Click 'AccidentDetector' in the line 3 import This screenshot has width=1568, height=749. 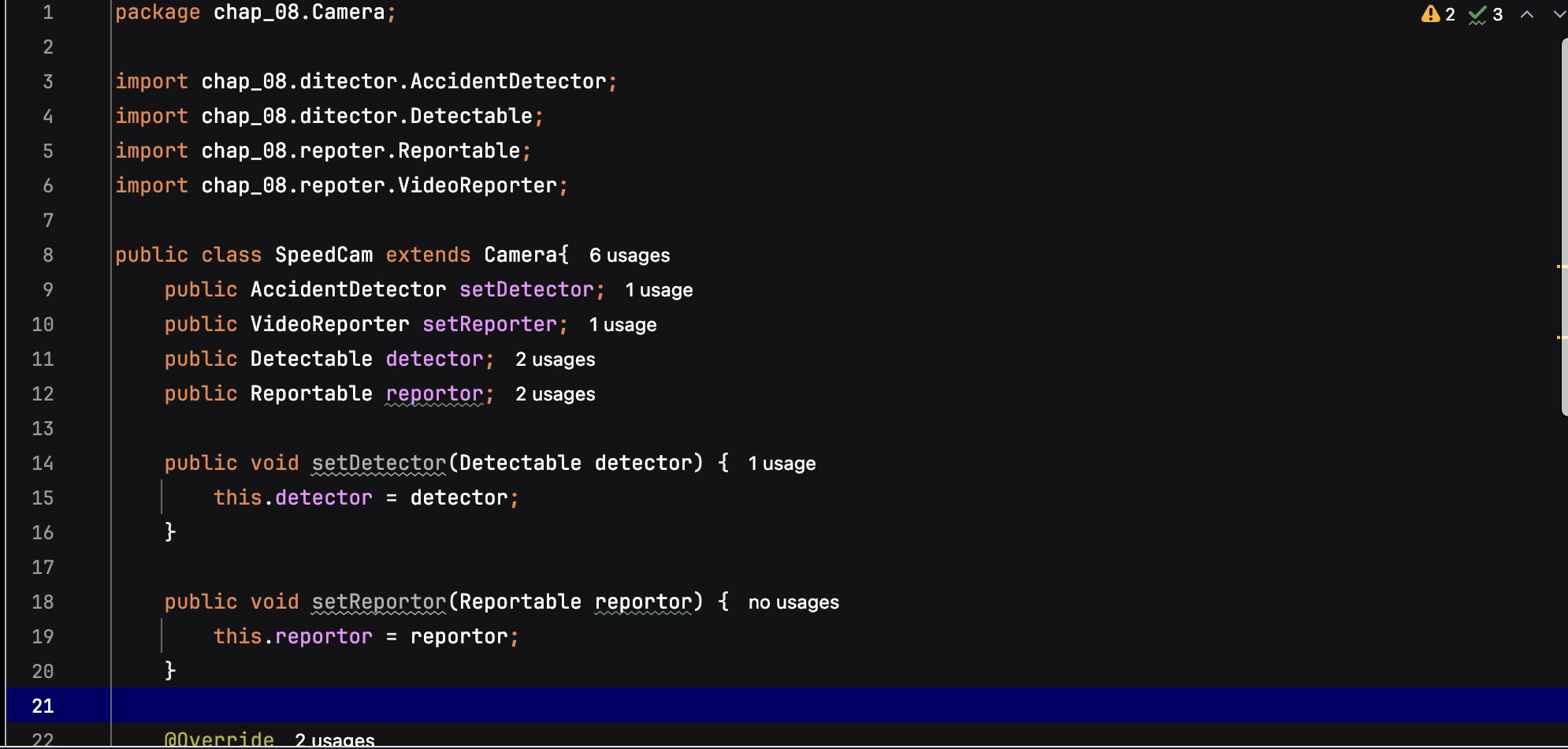(508, 81)
